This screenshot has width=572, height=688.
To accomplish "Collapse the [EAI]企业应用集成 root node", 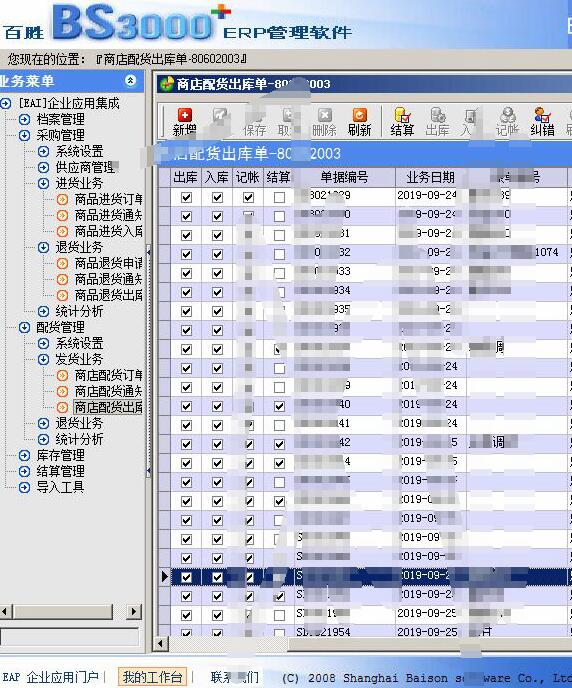I will click(5, 104).
